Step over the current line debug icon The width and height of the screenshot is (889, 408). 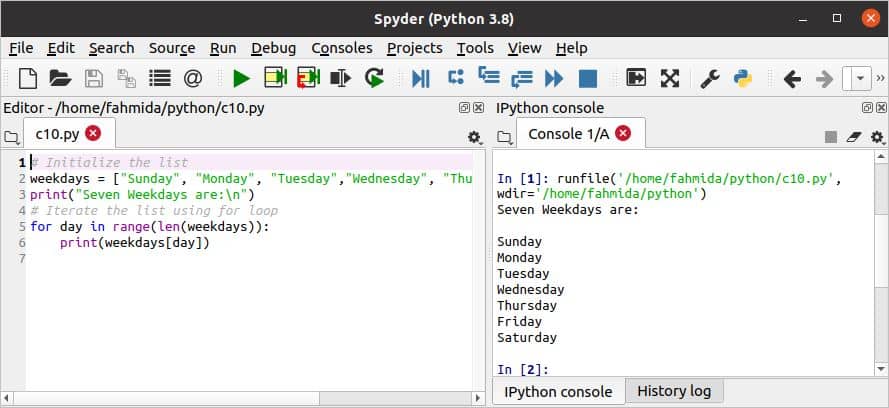tap(456, 76)
